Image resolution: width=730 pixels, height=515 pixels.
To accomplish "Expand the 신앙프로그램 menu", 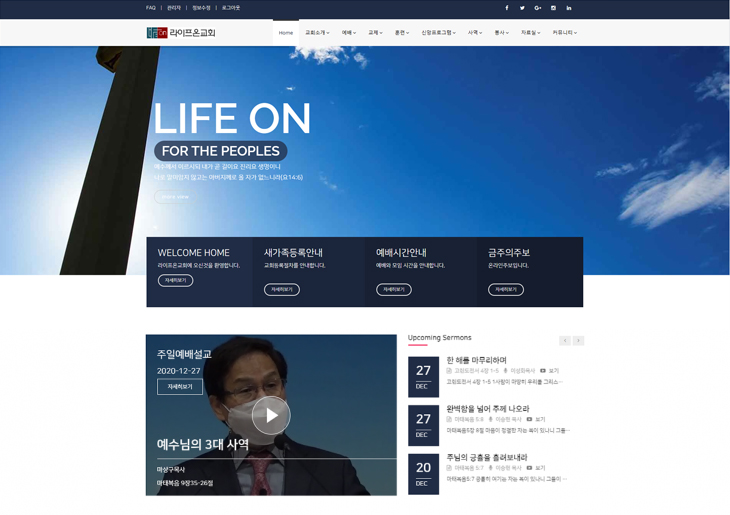I will (x=439, y=33).
